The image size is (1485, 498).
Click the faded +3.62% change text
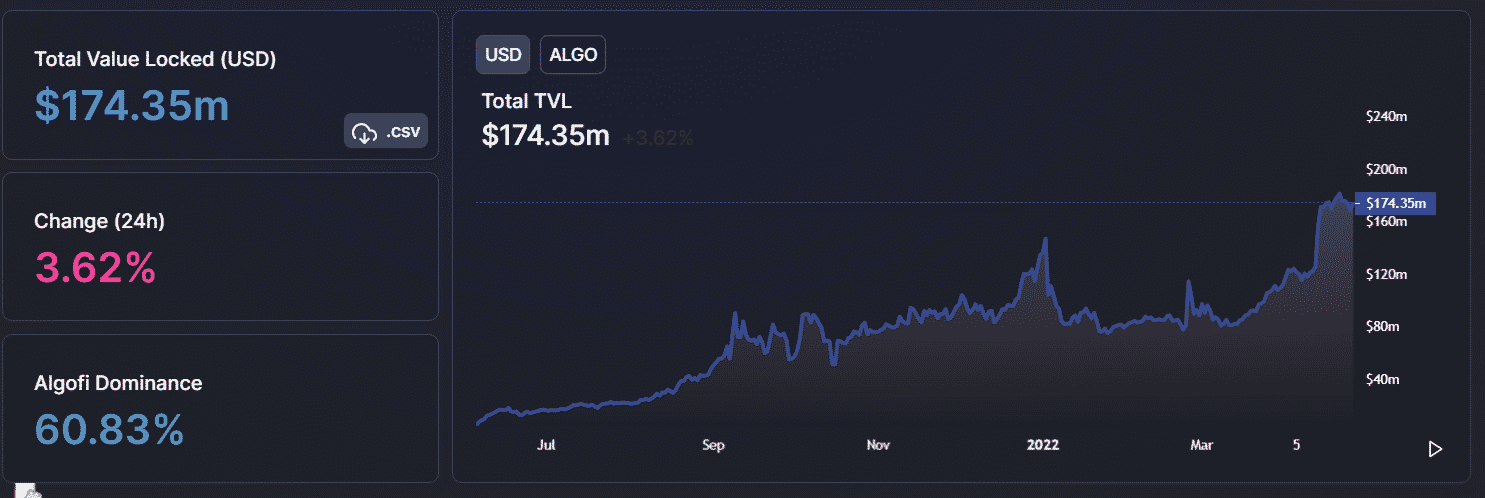658,138
